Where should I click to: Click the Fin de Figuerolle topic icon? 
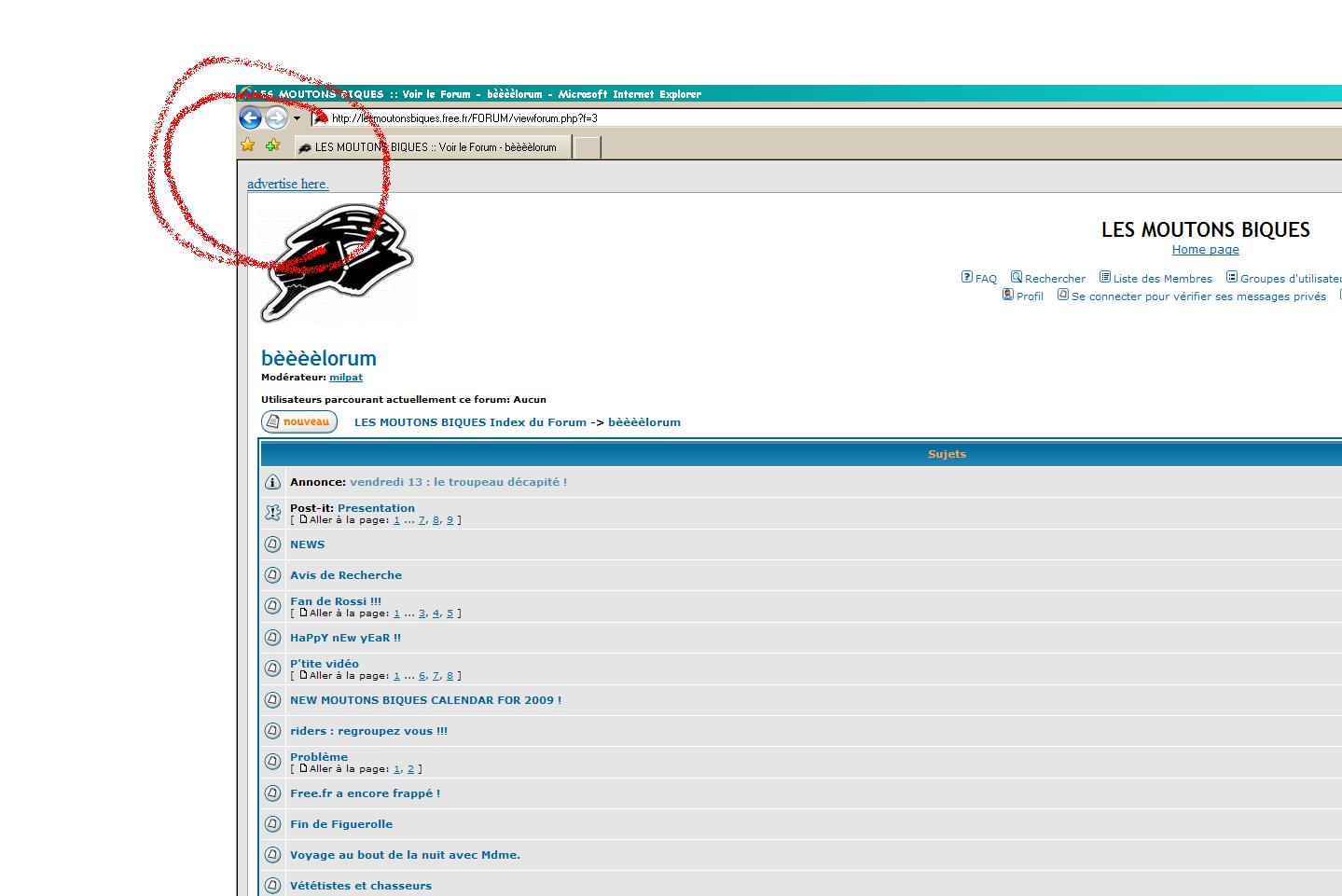pyautogui.click(x=272, y=824)
